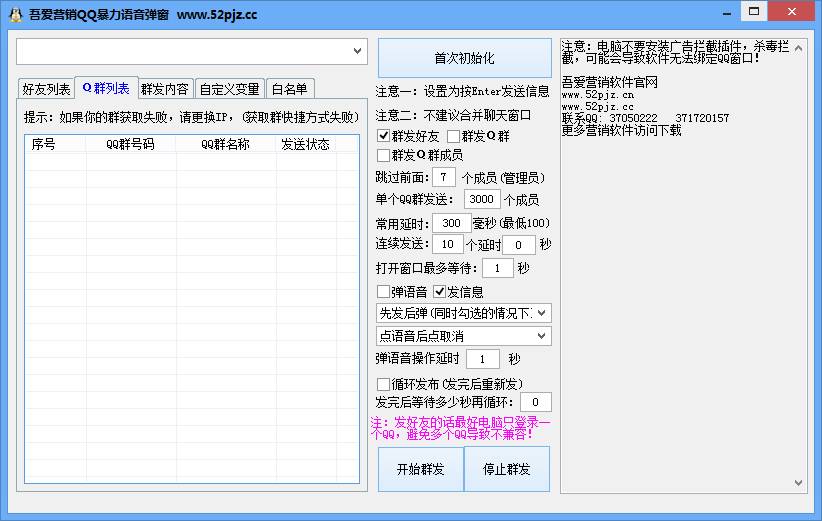Click the 连续发送 count field showing 10

click(447, 244)
